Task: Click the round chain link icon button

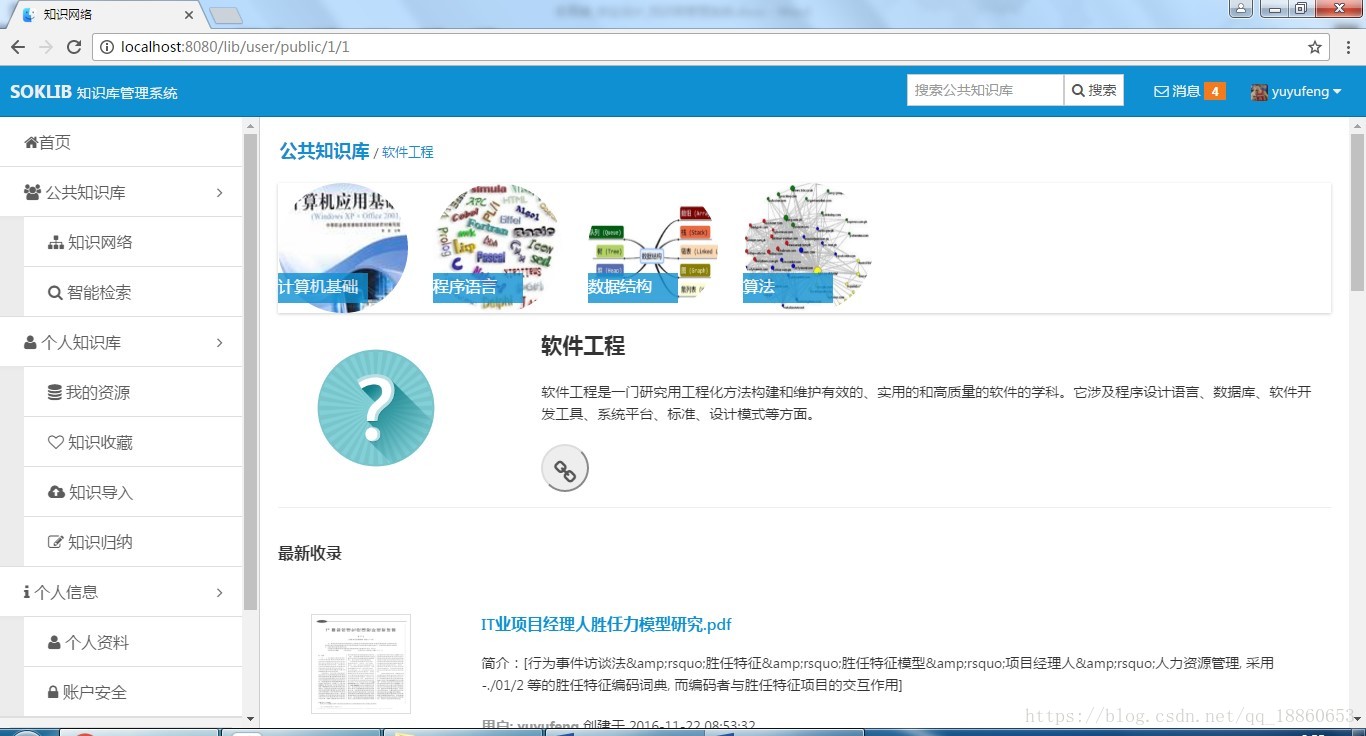Action: click(x=565, y=469)
